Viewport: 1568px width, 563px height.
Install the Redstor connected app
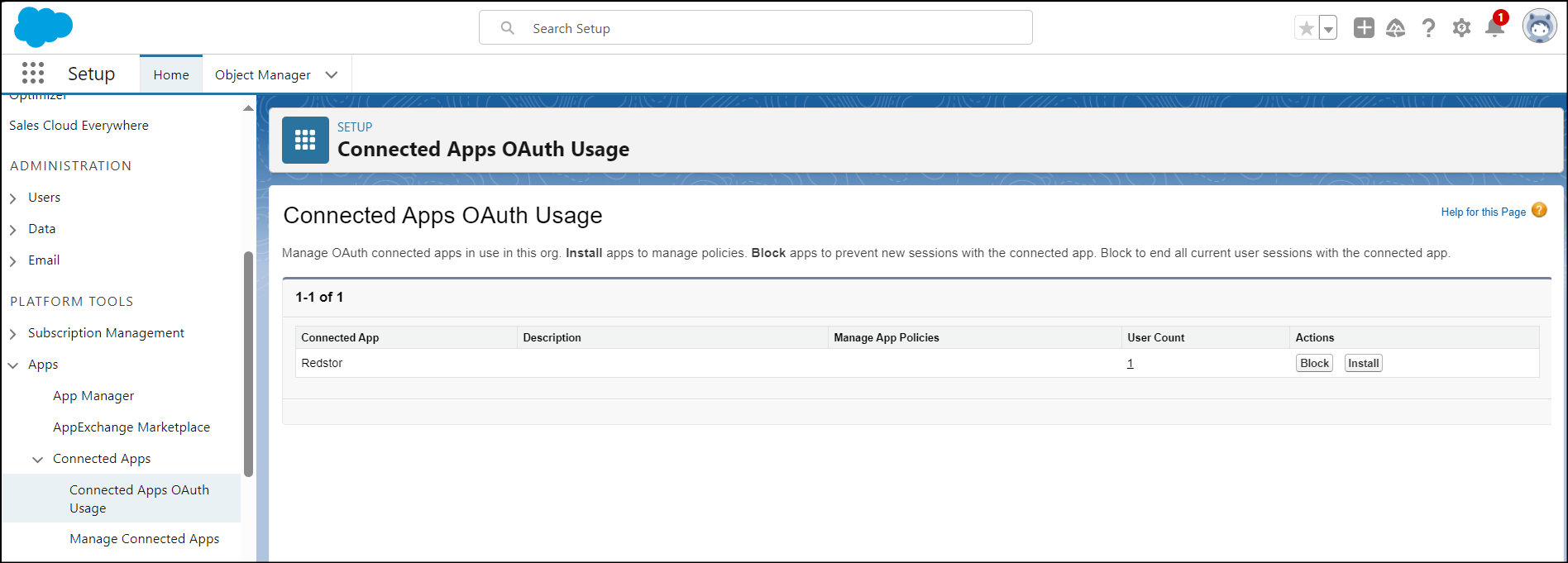point(1363,363)
